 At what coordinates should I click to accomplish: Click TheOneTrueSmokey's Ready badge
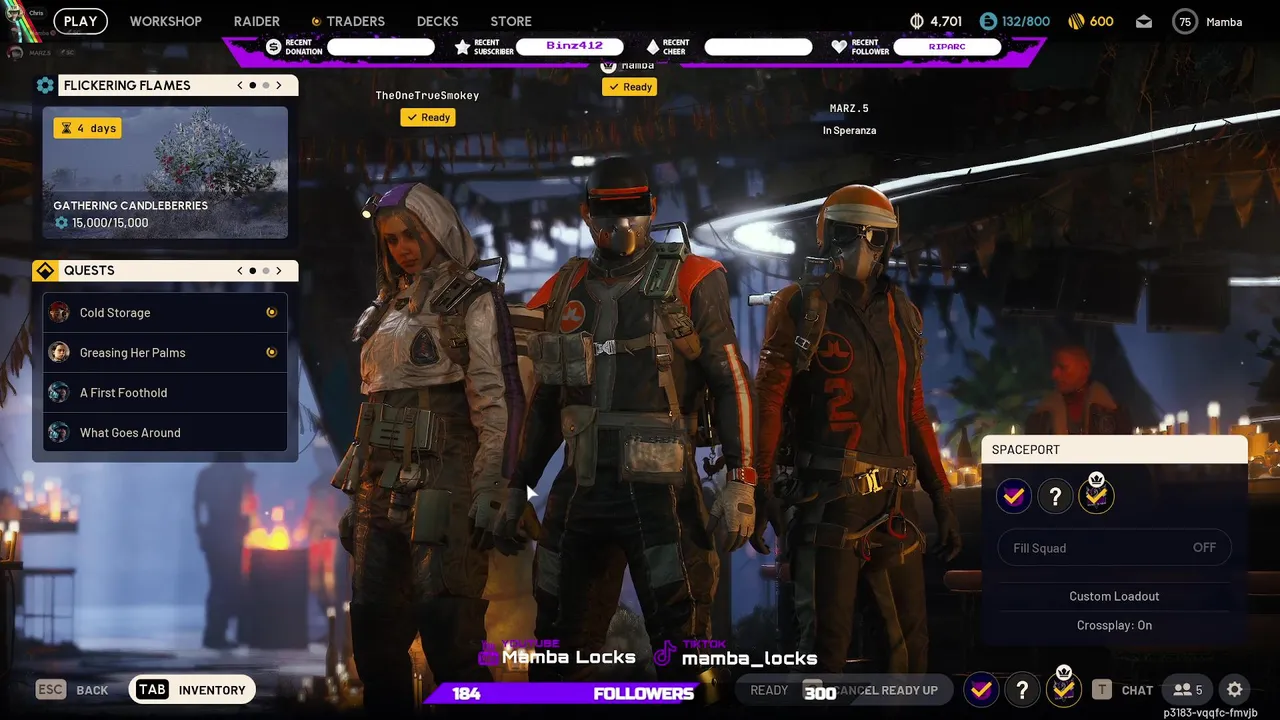428,117
